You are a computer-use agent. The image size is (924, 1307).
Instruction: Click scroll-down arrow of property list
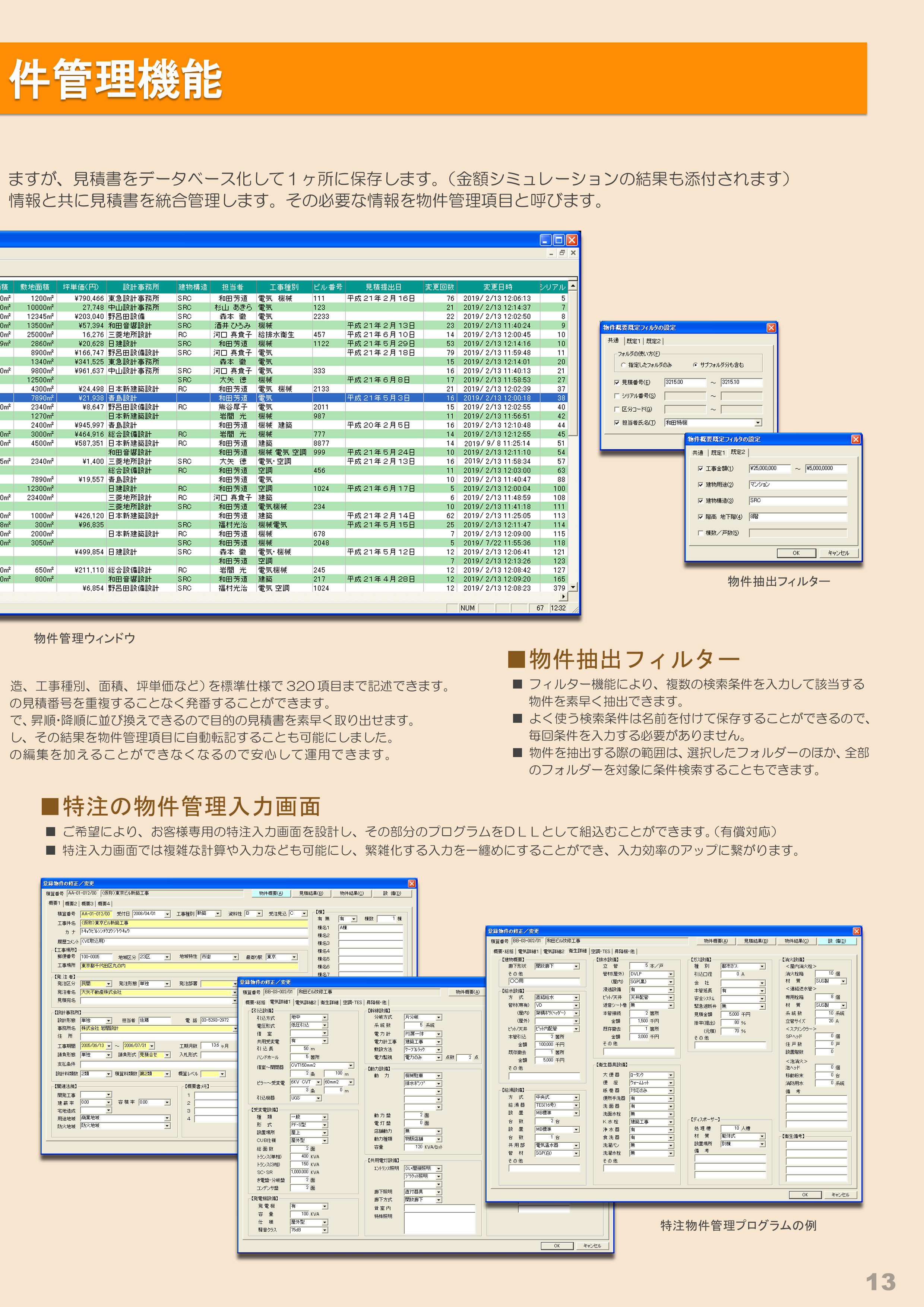(573, 587)
